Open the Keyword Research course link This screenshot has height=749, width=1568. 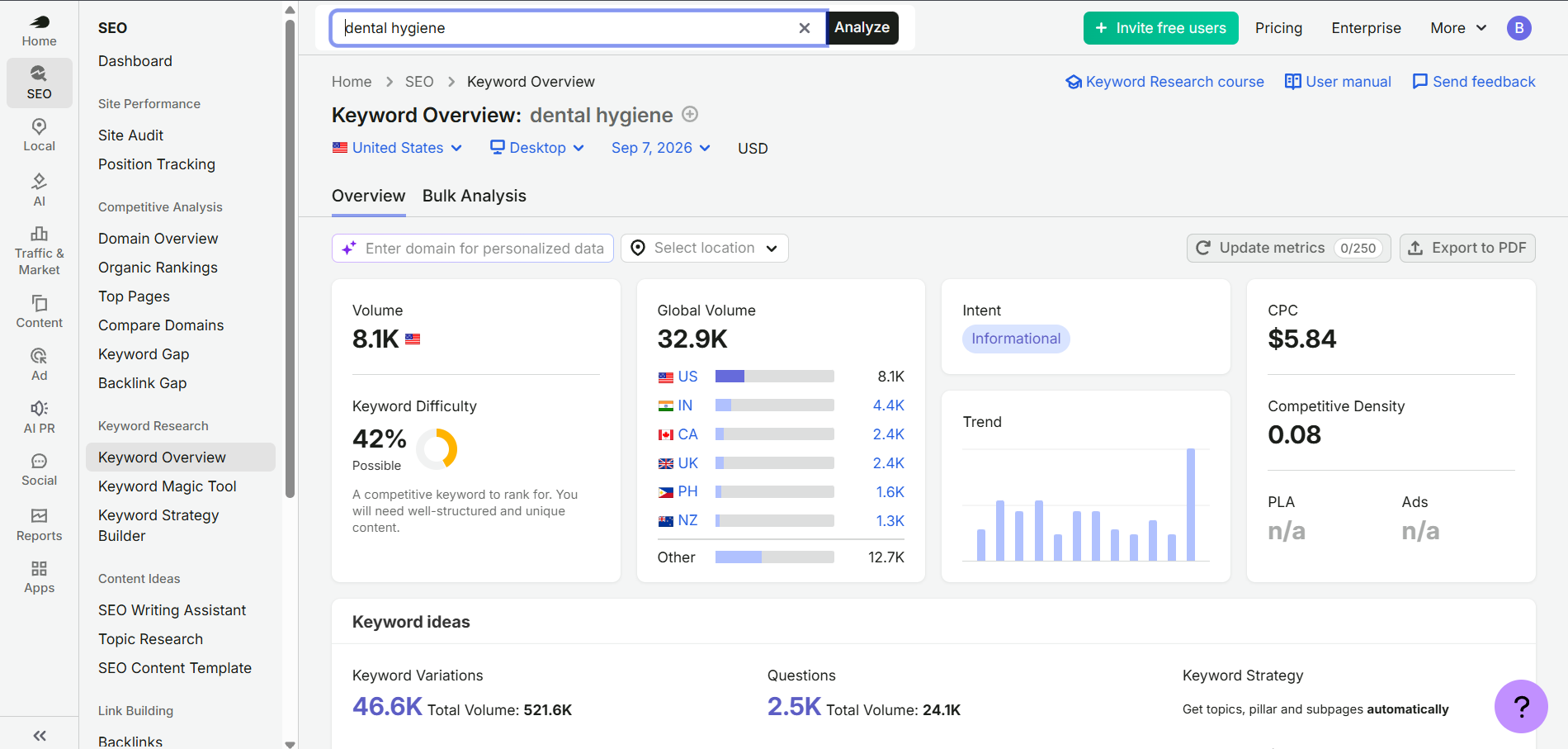(1164, 82)
